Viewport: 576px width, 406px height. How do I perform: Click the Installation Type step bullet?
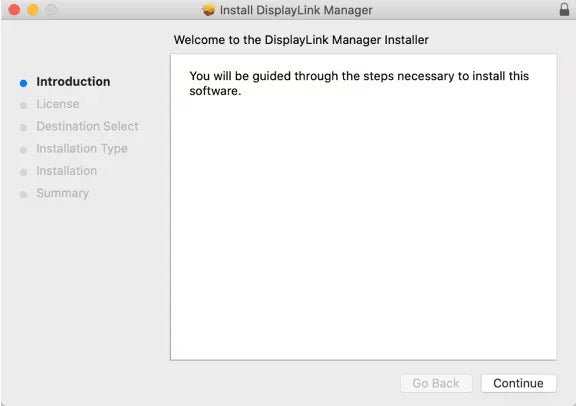24,150
